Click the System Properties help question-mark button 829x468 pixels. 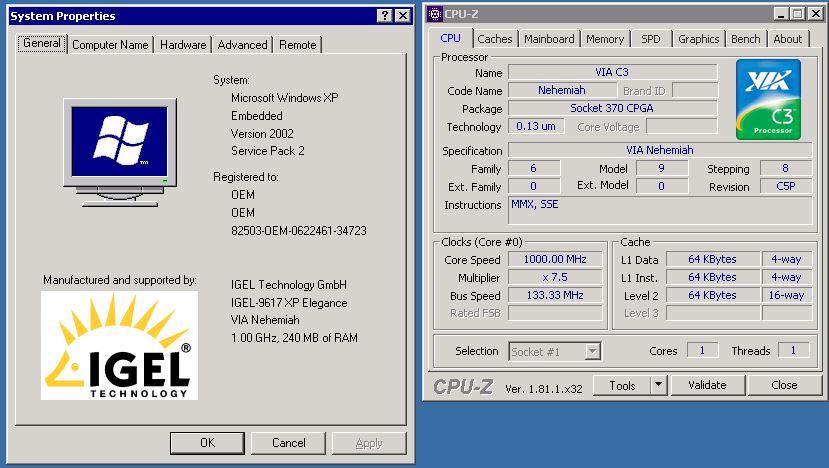(384, 15)
